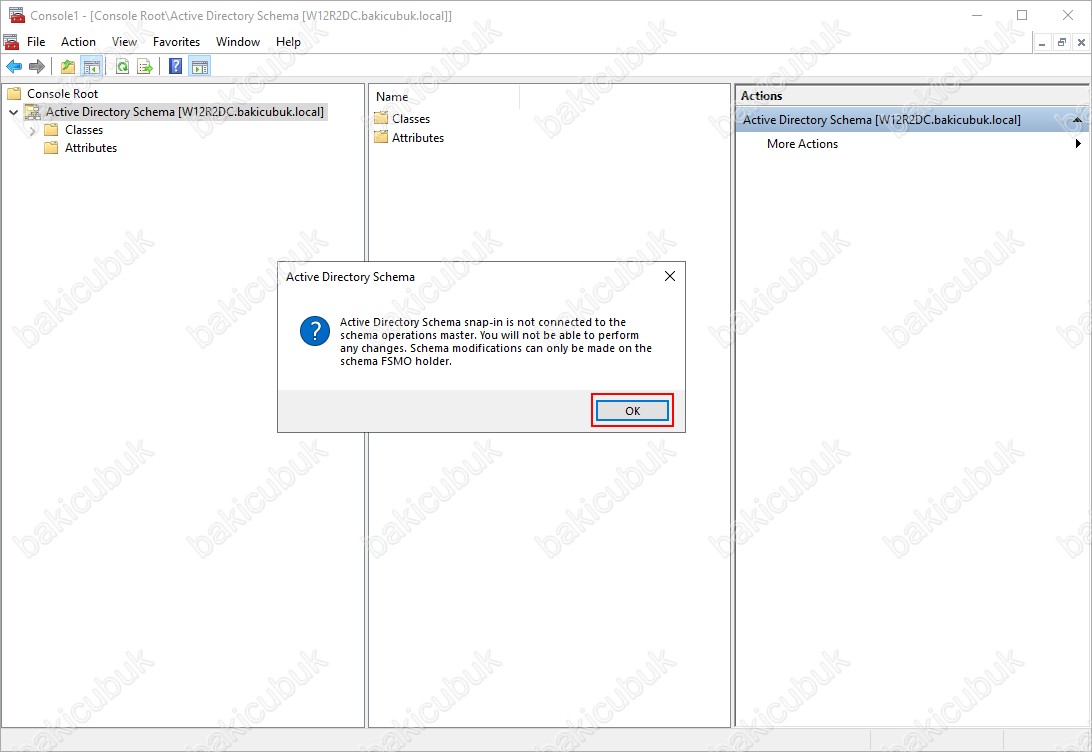Viewport: 1092px width, 752px height.
Task: Toggle the Show/Hide Console Tree toolbar icon
Action: click(x=92, y=67)
